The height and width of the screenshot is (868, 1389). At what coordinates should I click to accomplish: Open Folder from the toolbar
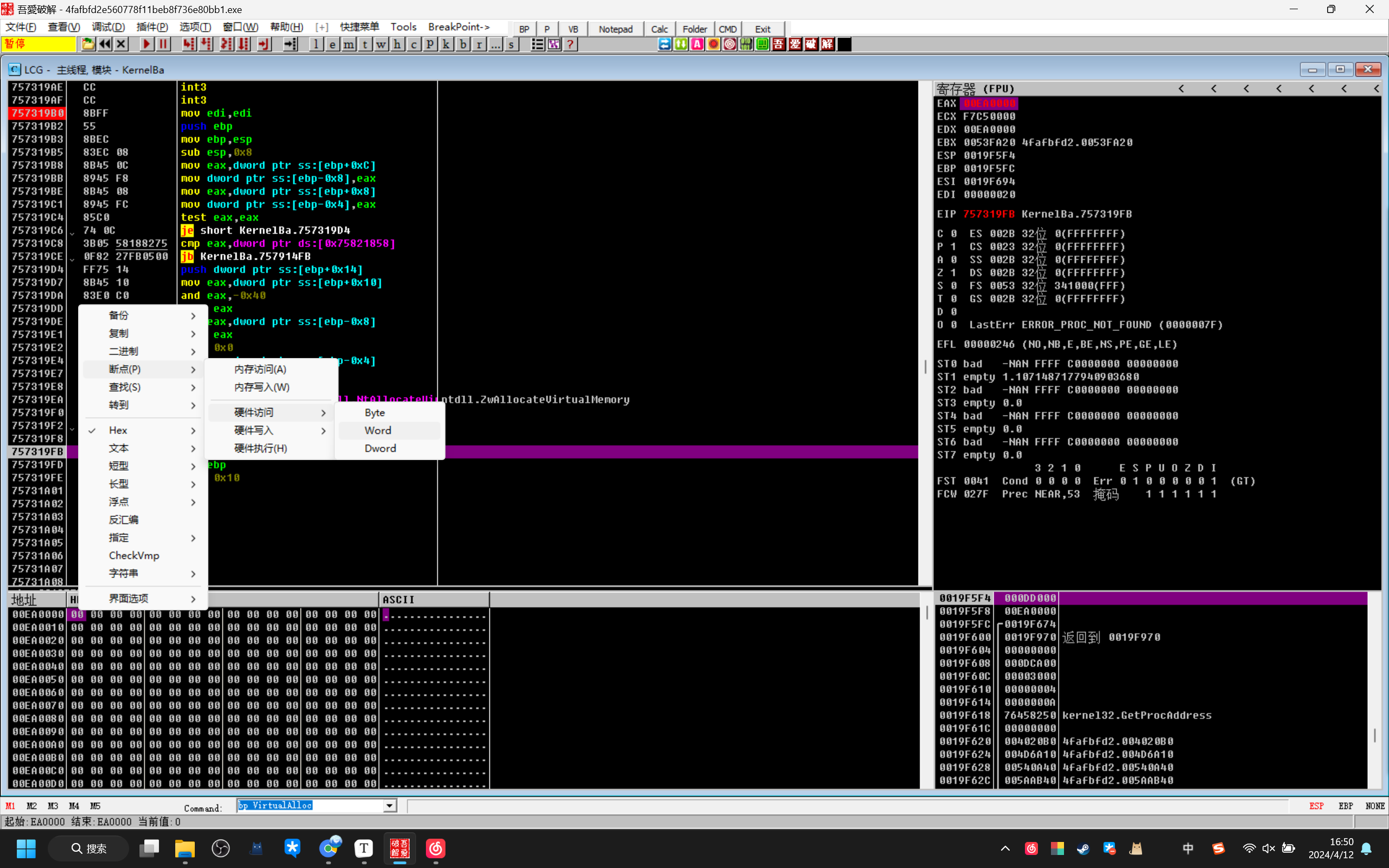(694, 29)
